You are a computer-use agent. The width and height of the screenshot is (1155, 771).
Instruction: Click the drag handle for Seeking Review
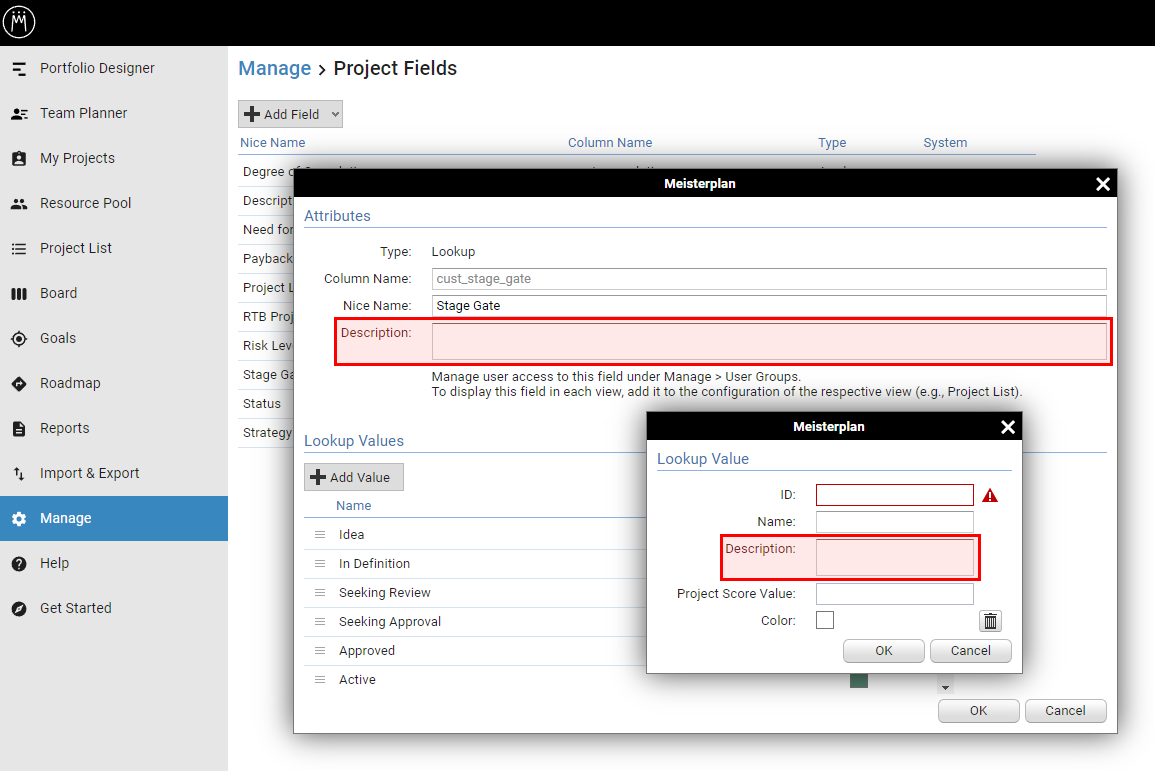pos(320,593)
